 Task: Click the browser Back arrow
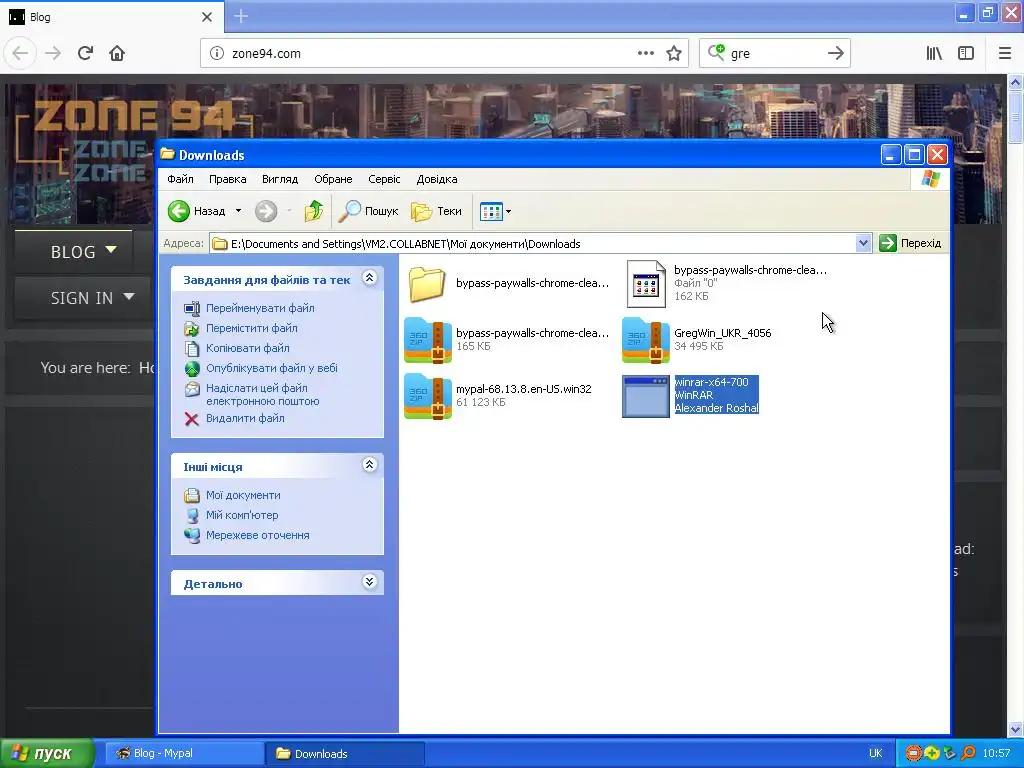(20, 53)
